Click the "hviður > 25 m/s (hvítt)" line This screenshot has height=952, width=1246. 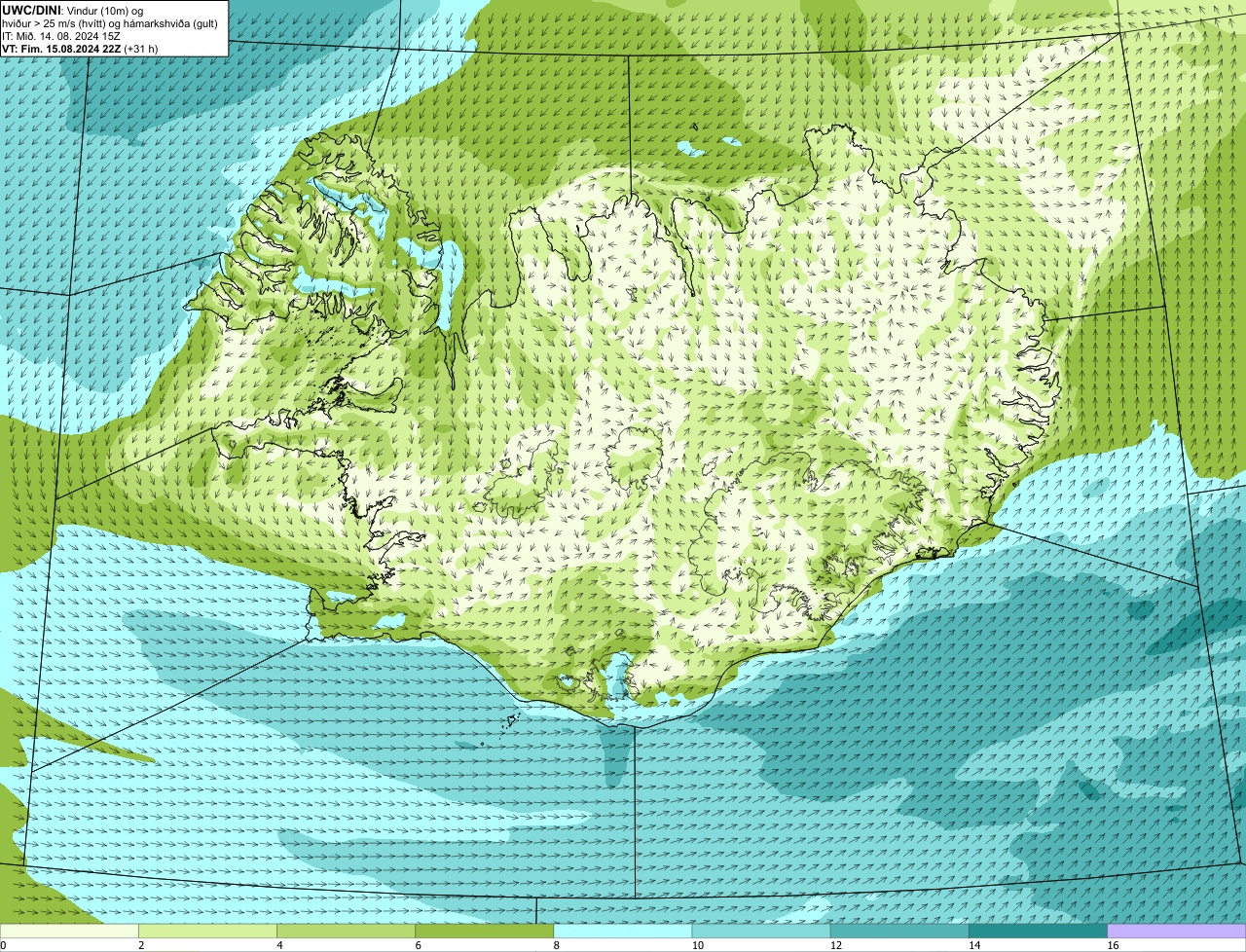[54, 24]
